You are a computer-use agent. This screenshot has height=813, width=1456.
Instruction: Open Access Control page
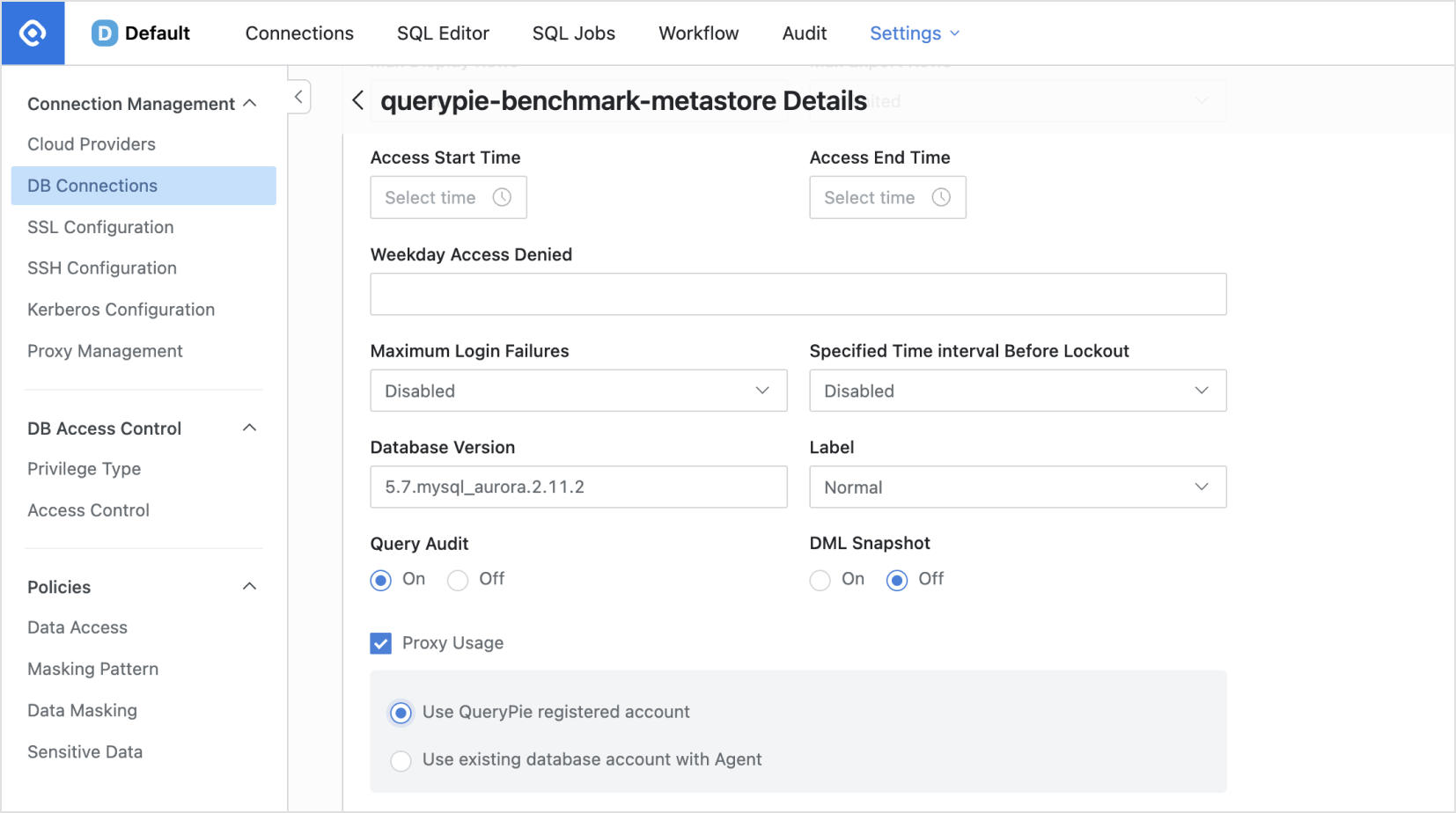coord(88,510)
